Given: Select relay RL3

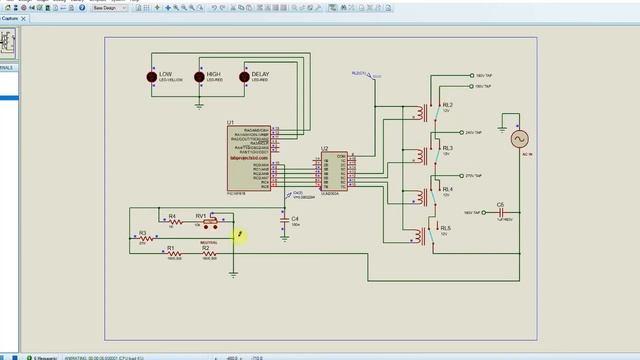Looking at the screenshot, I should coord(429,155).
